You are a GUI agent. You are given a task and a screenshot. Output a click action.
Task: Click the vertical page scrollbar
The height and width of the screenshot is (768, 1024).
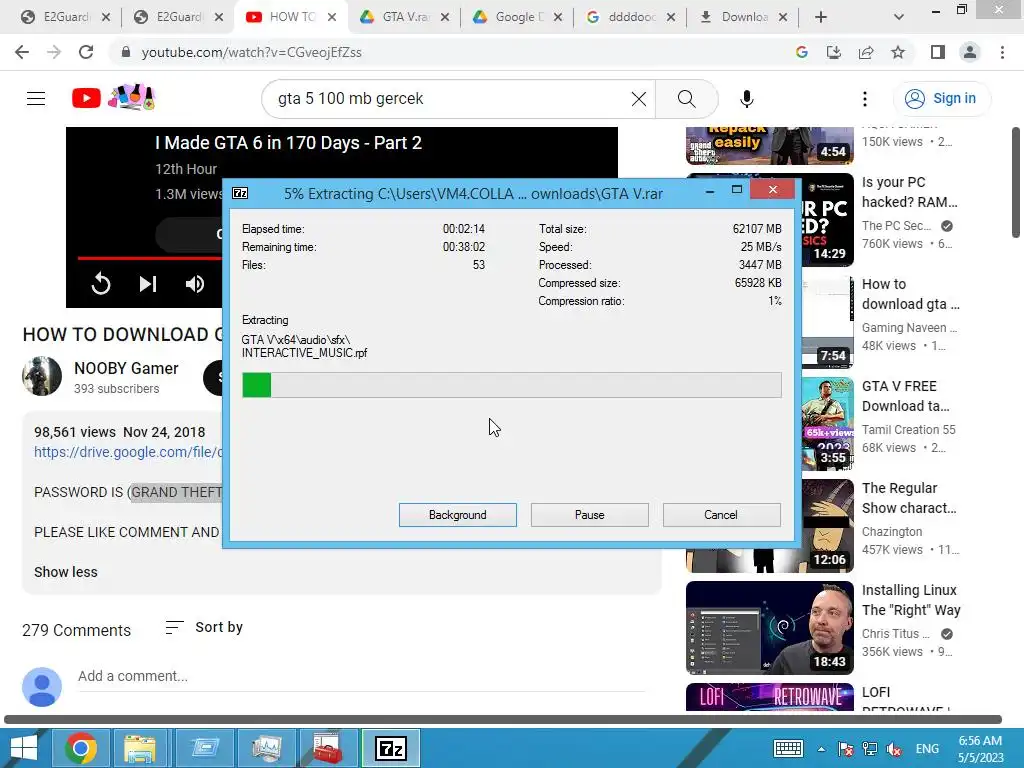tap(1016, 183)
